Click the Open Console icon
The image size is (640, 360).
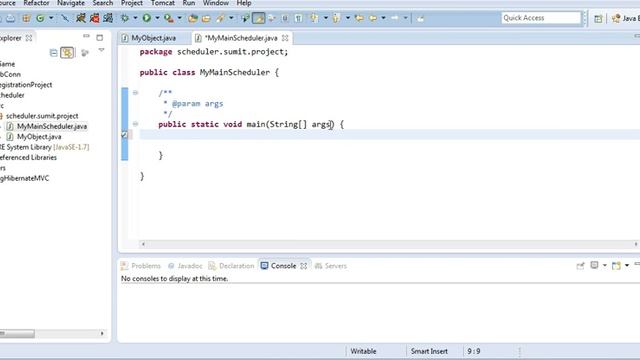616,266
